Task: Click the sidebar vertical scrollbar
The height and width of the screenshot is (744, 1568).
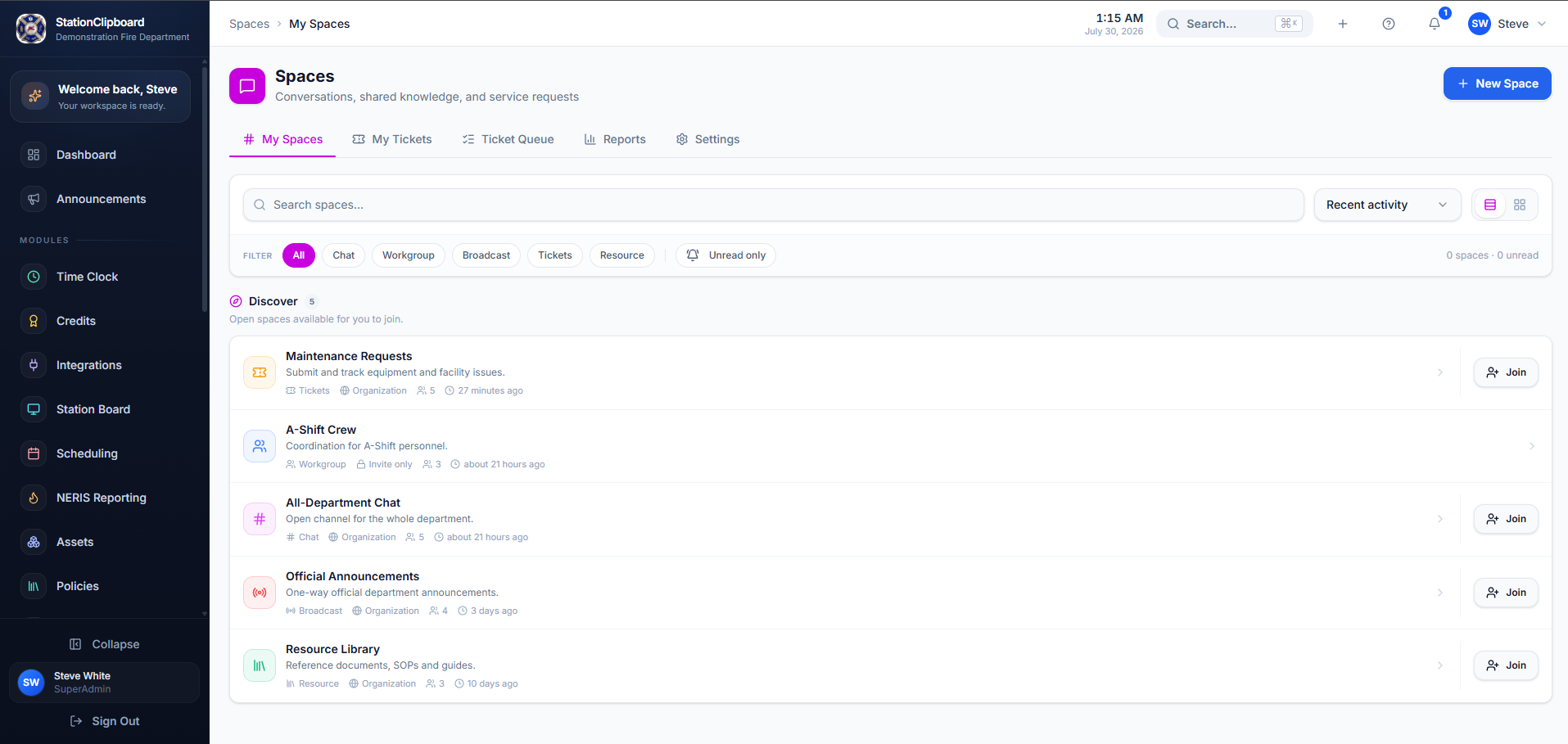Action: point(204,188)
